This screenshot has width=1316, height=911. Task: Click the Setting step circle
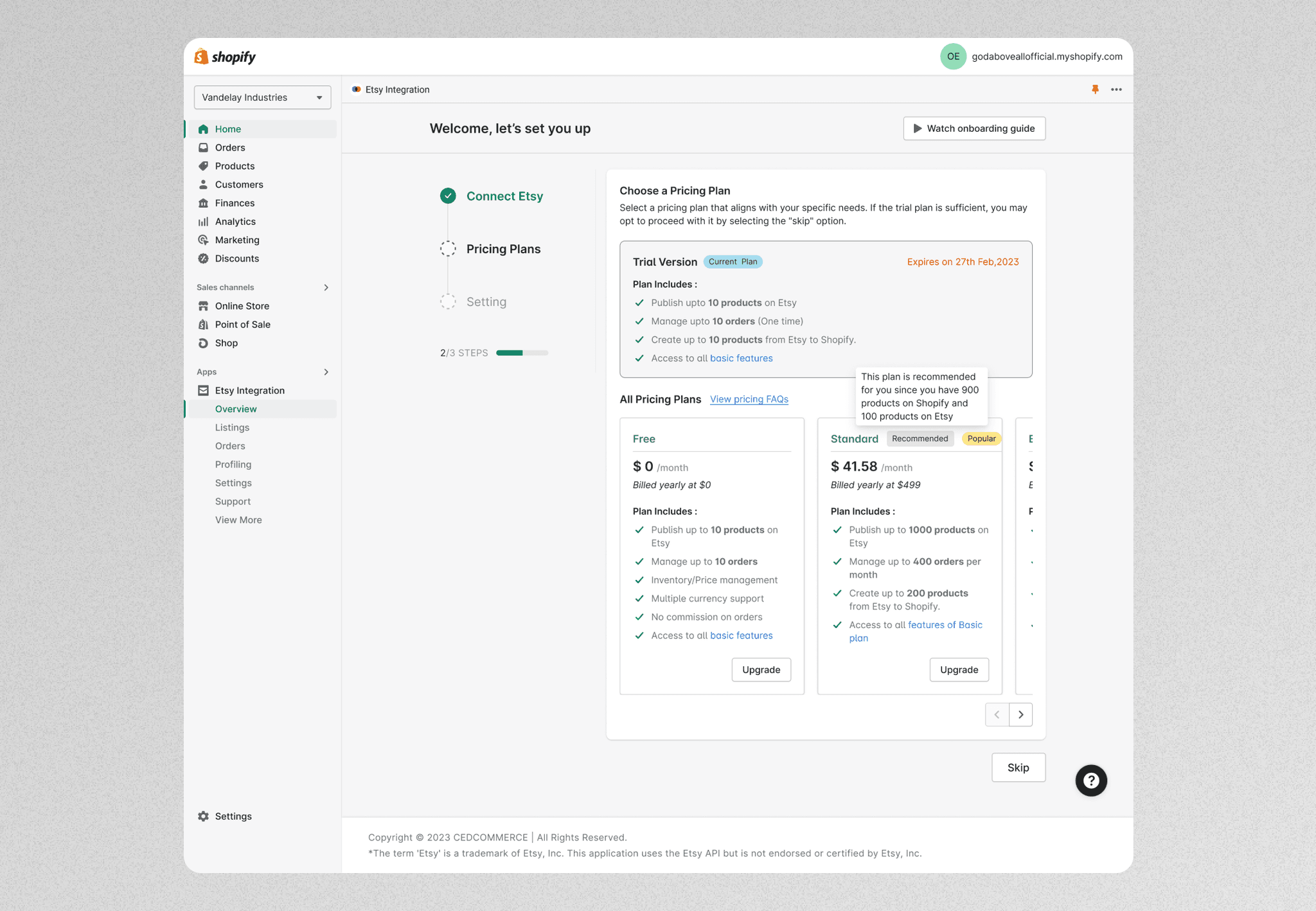click(x=448, y=301)
